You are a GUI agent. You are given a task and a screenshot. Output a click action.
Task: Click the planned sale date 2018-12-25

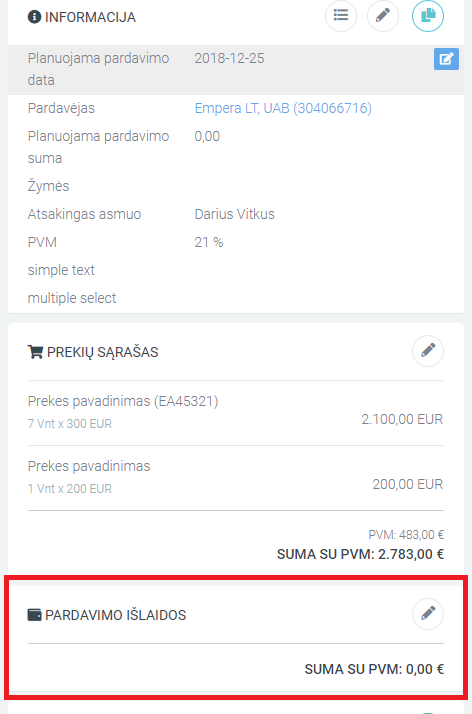point(229,58)
